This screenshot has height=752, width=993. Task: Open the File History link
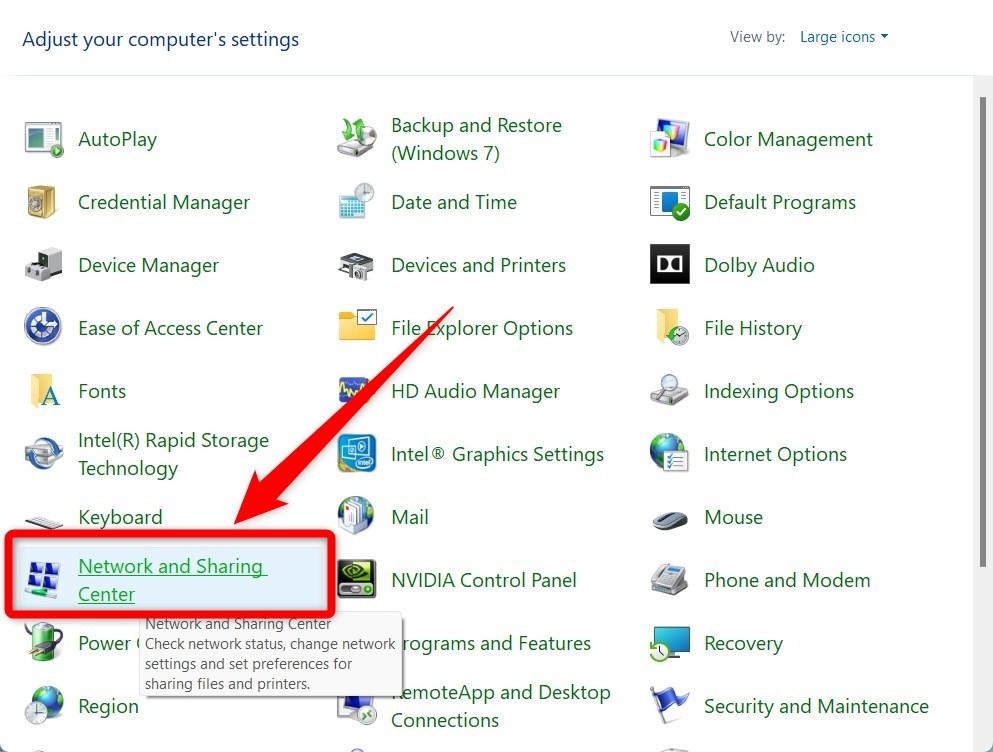pos(753,328)
